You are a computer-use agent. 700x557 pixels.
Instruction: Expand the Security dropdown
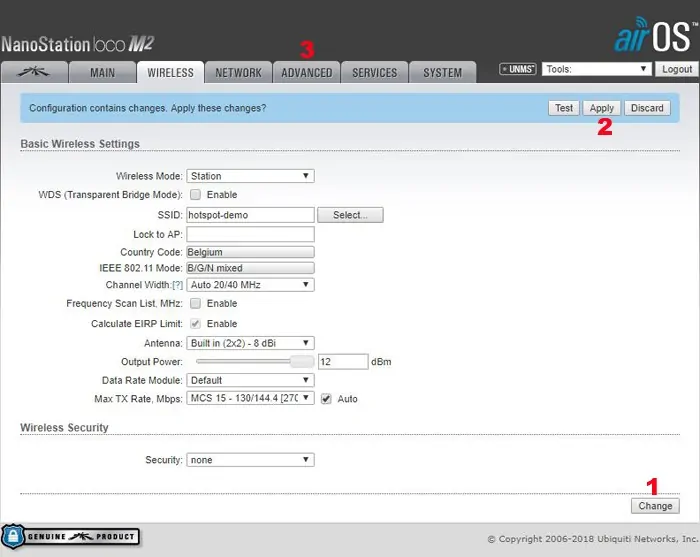250,460
